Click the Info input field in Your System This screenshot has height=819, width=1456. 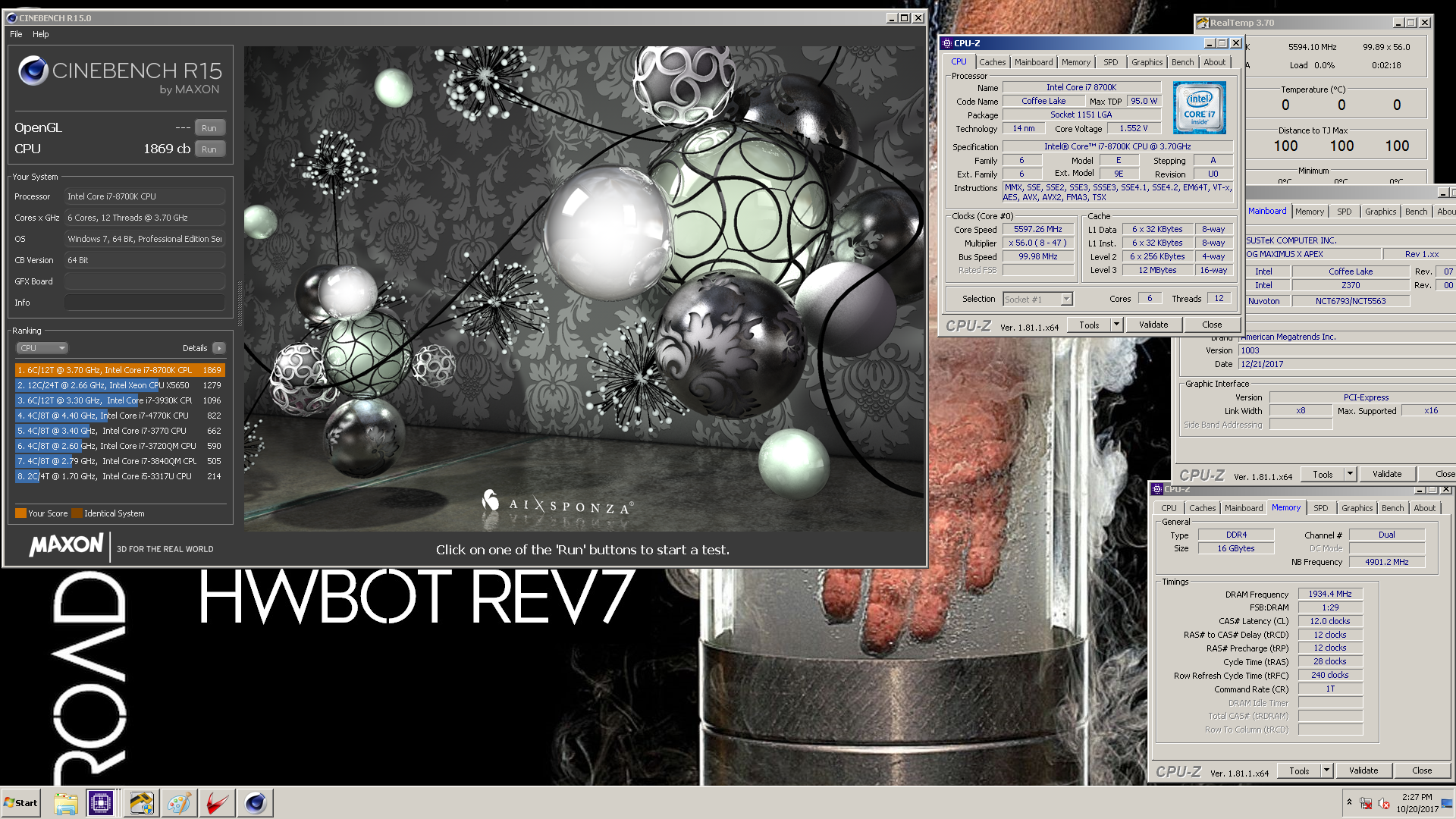145,303
